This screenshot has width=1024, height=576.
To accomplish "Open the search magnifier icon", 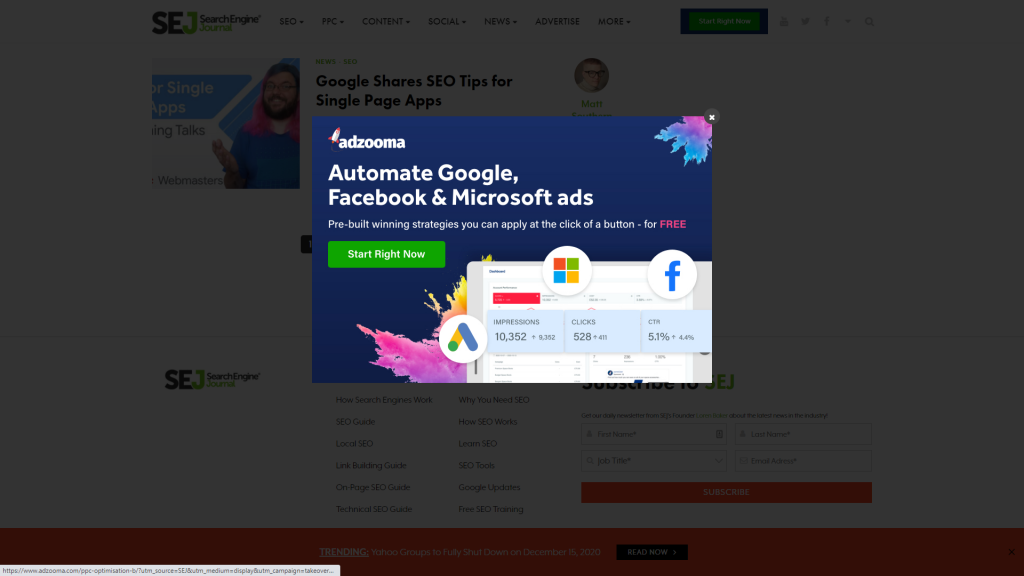I will click(x=869, y=22).
